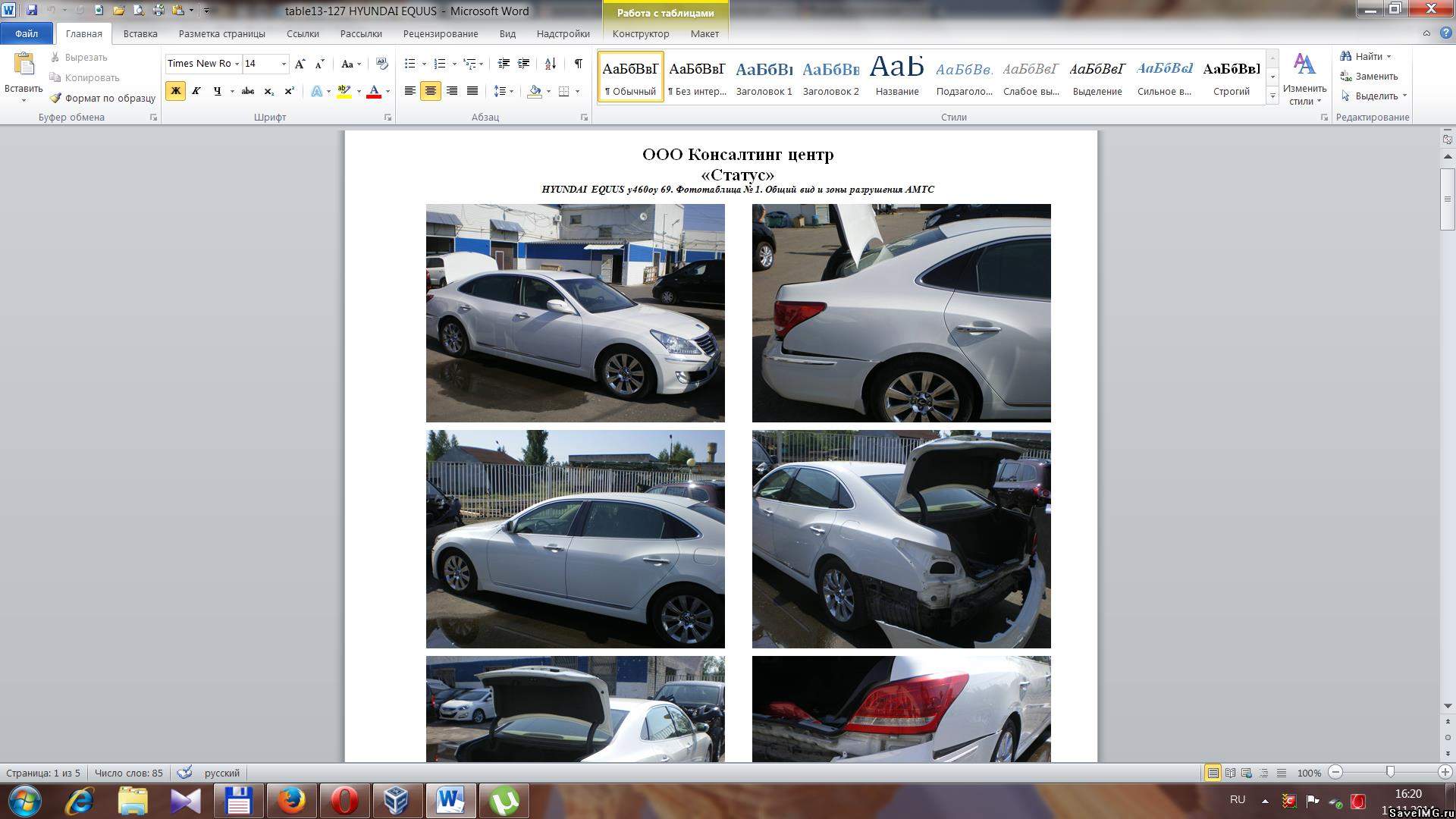Align text to the left

coord(409,91)
